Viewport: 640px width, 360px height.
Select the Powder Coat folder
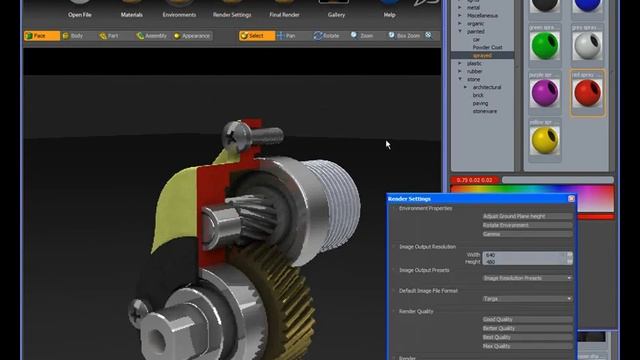[487, 47]
